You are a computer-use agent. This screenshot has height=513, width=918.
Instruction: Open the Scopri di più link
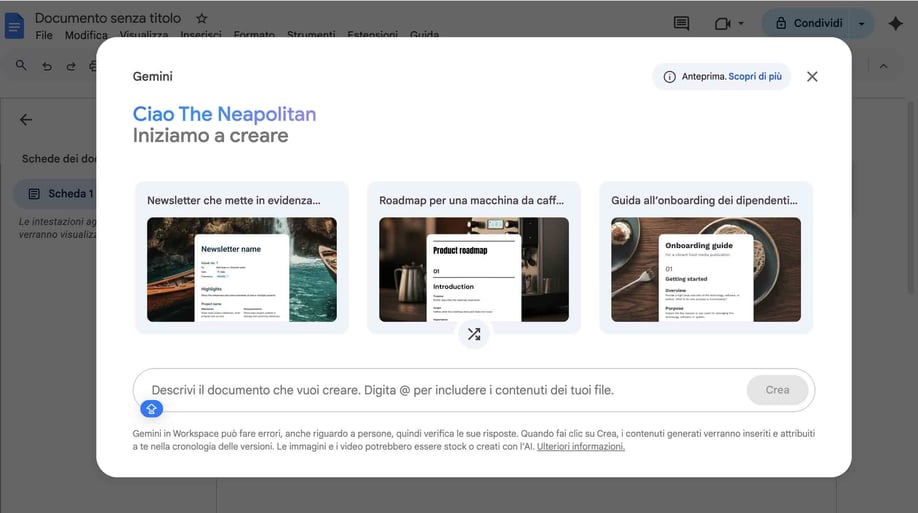[x=755, y=77]
